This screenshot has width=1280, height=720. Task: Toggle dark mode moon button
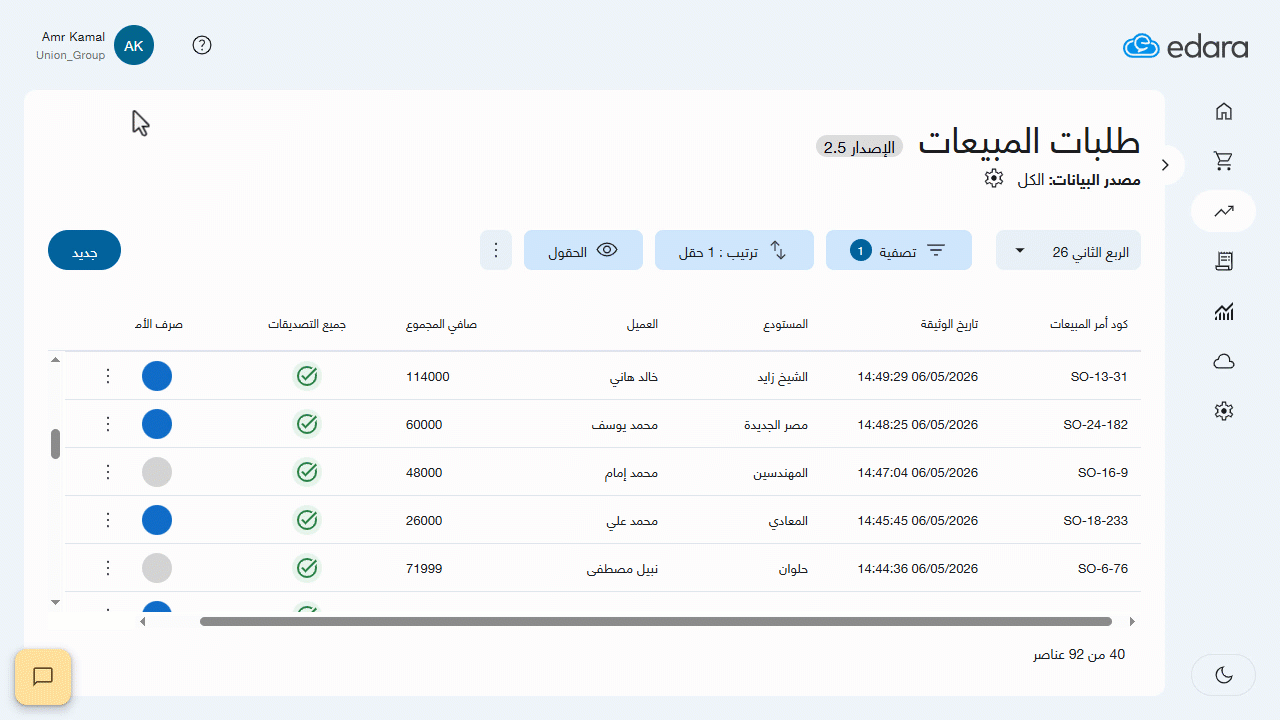(x=1223, y=675)
